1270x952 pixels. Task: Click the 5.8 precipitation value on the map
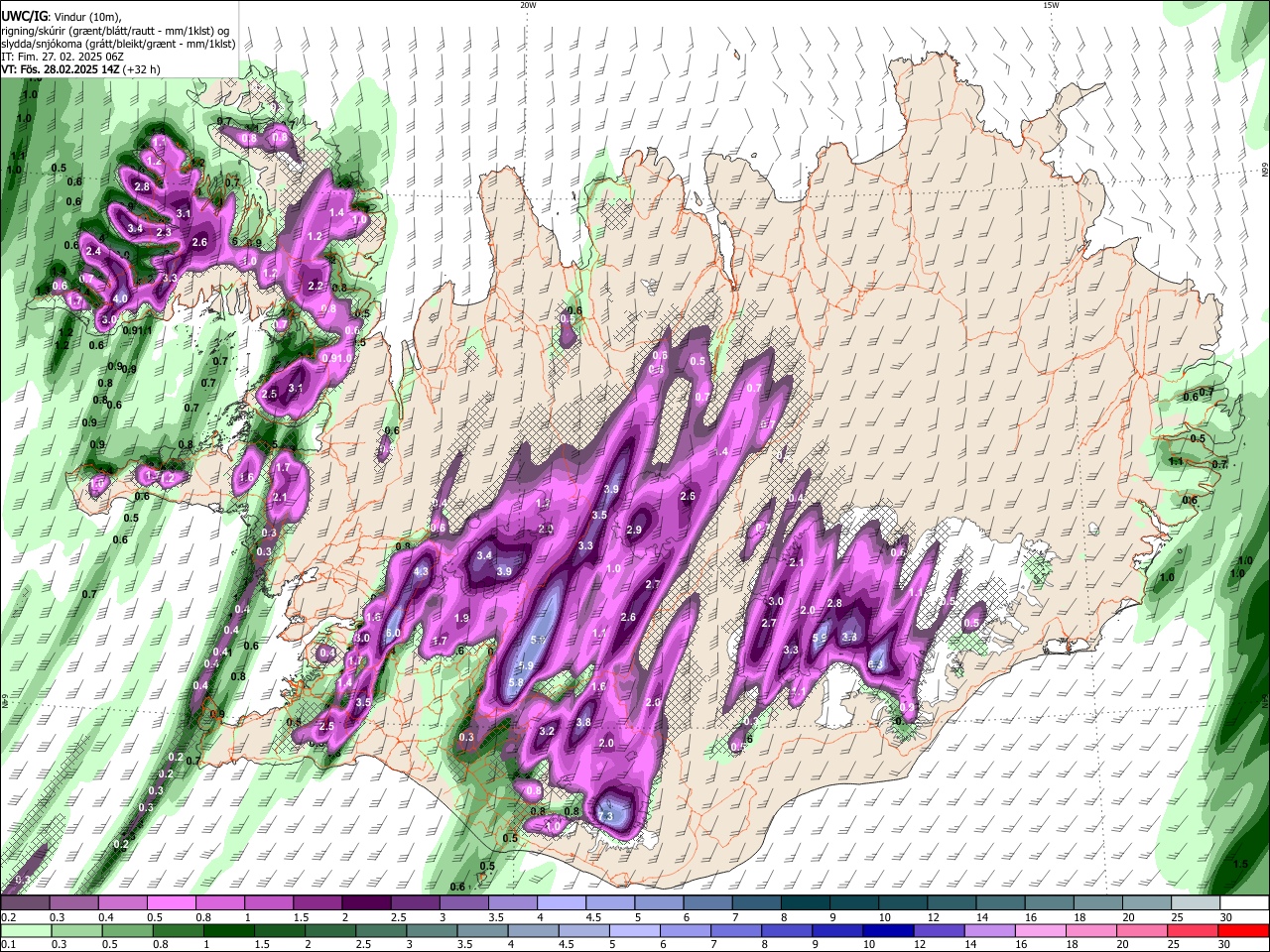[x=516, y=682]
